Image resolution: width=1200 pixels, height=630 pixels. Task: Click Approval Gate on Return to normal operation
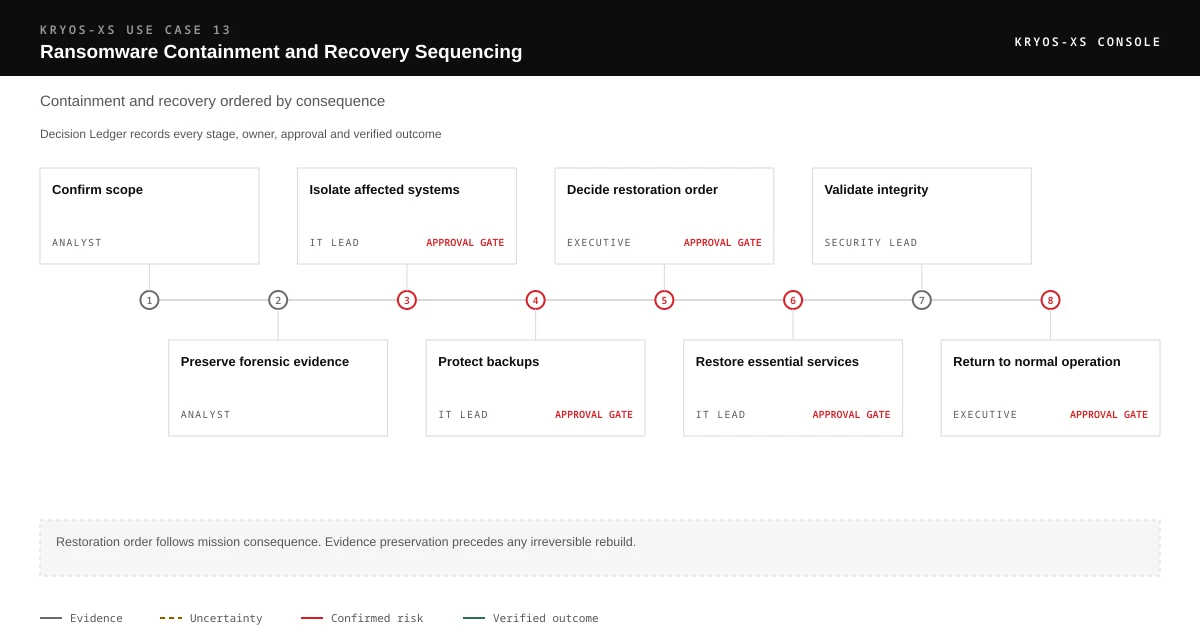[x=1109, y=415]
